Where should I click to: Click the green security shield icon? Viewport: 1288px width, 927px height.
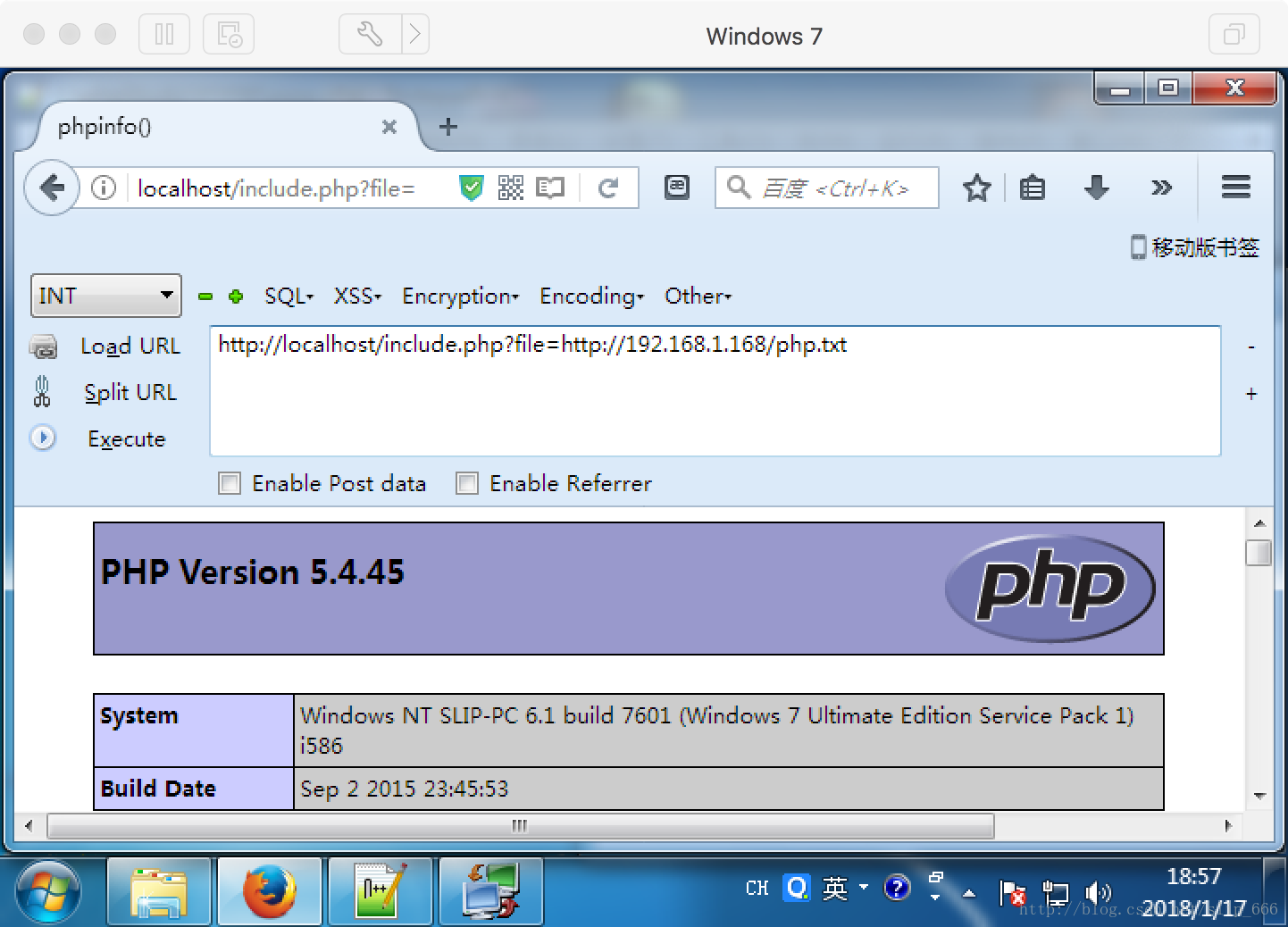pyautogui.click(x=471, y=188)
